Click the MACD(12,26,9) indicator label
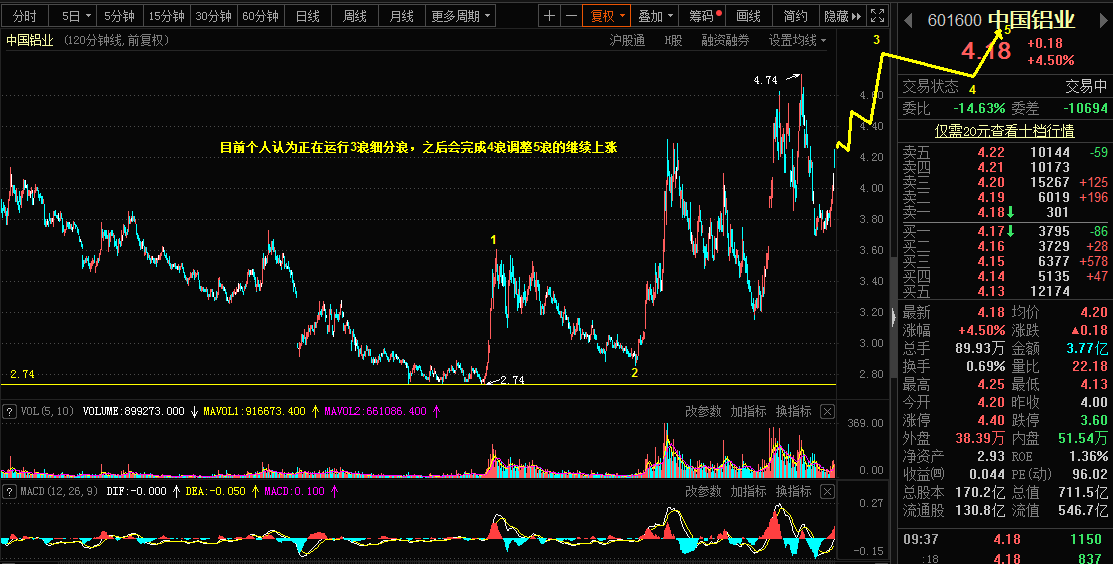This screenshot has height=564, width=1113. (59, 491)
